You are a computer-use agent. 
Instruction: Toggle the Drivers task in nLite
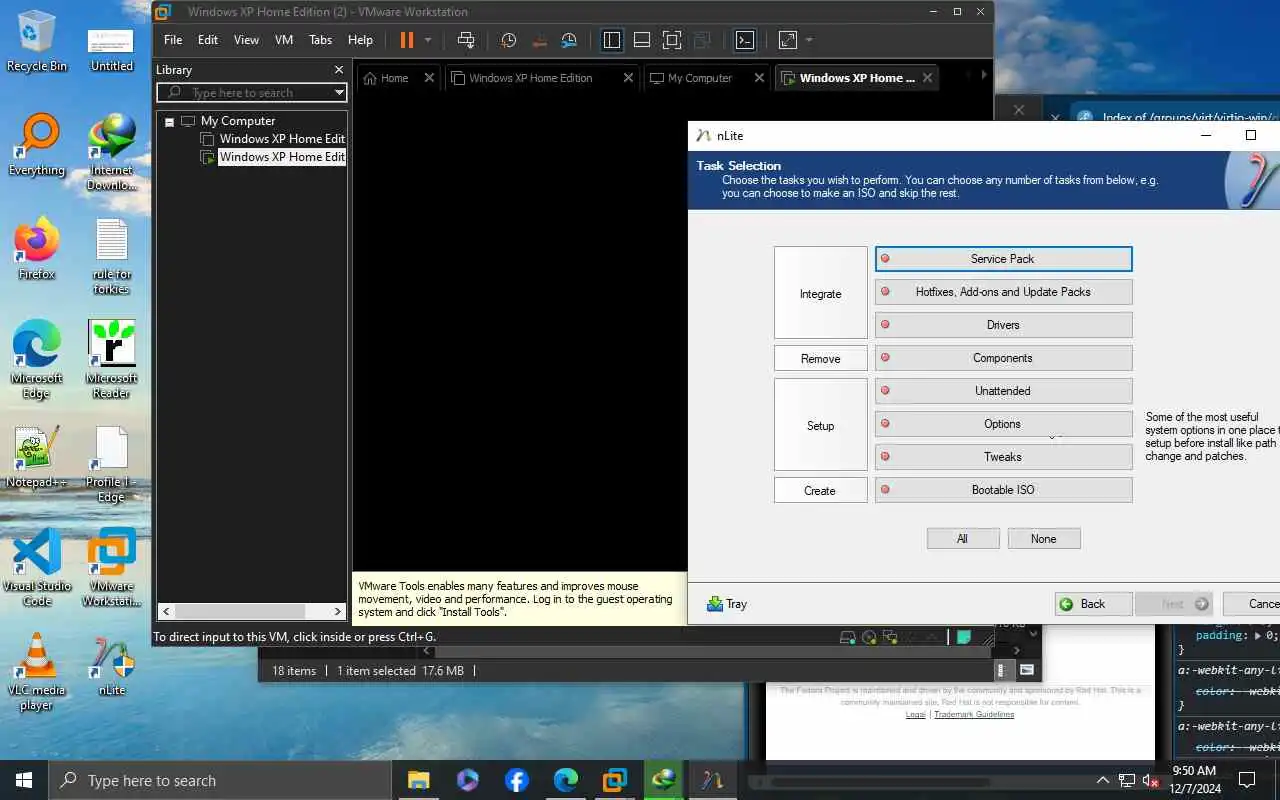point(1003,325)
